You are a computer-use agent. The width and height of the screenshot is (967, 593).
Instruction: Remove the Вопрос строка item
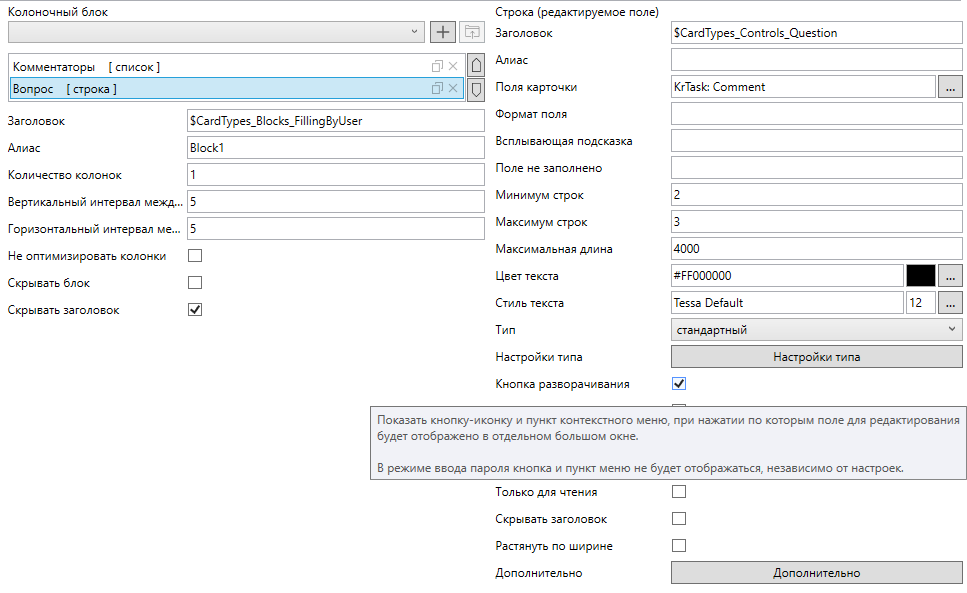pyautogui.click(x=453, y=88)
